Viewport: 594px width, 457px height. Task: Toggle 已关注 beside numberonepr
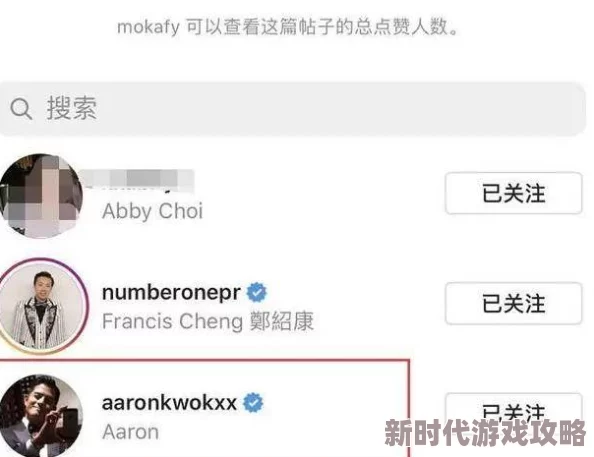[x=514, y=303]
